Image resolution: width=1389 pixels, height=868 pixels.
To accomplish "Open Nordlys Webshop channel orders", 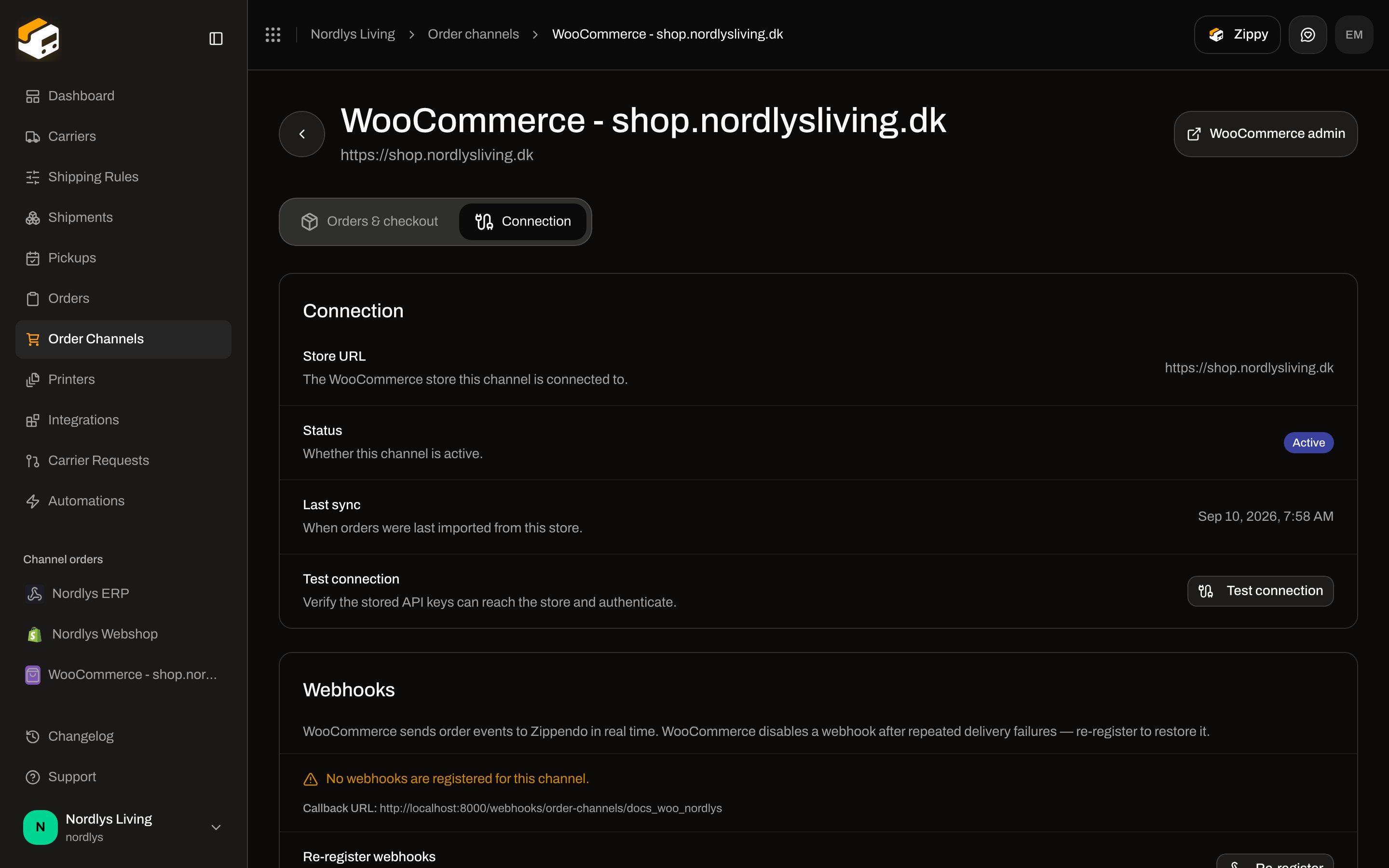I will click(x=123, y=634).
